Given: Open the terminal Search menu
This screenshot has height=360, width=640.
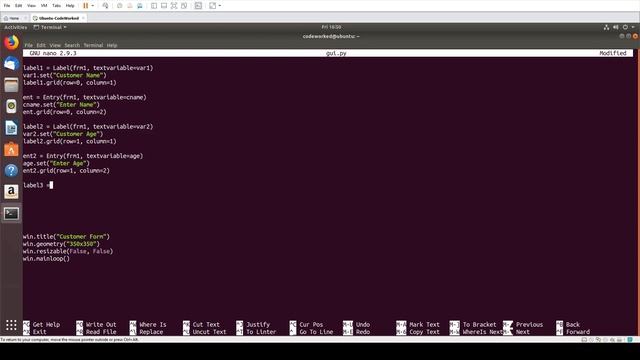Looking at the screenshot, I should pyautogui.click(x=72, y=45).
